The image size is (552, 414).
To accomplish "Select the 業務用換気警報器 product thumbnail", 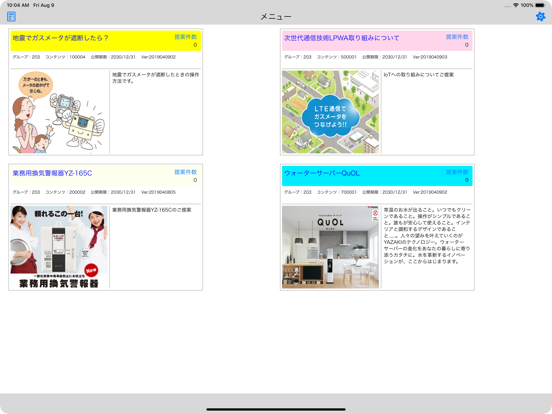I will point(59,247).
